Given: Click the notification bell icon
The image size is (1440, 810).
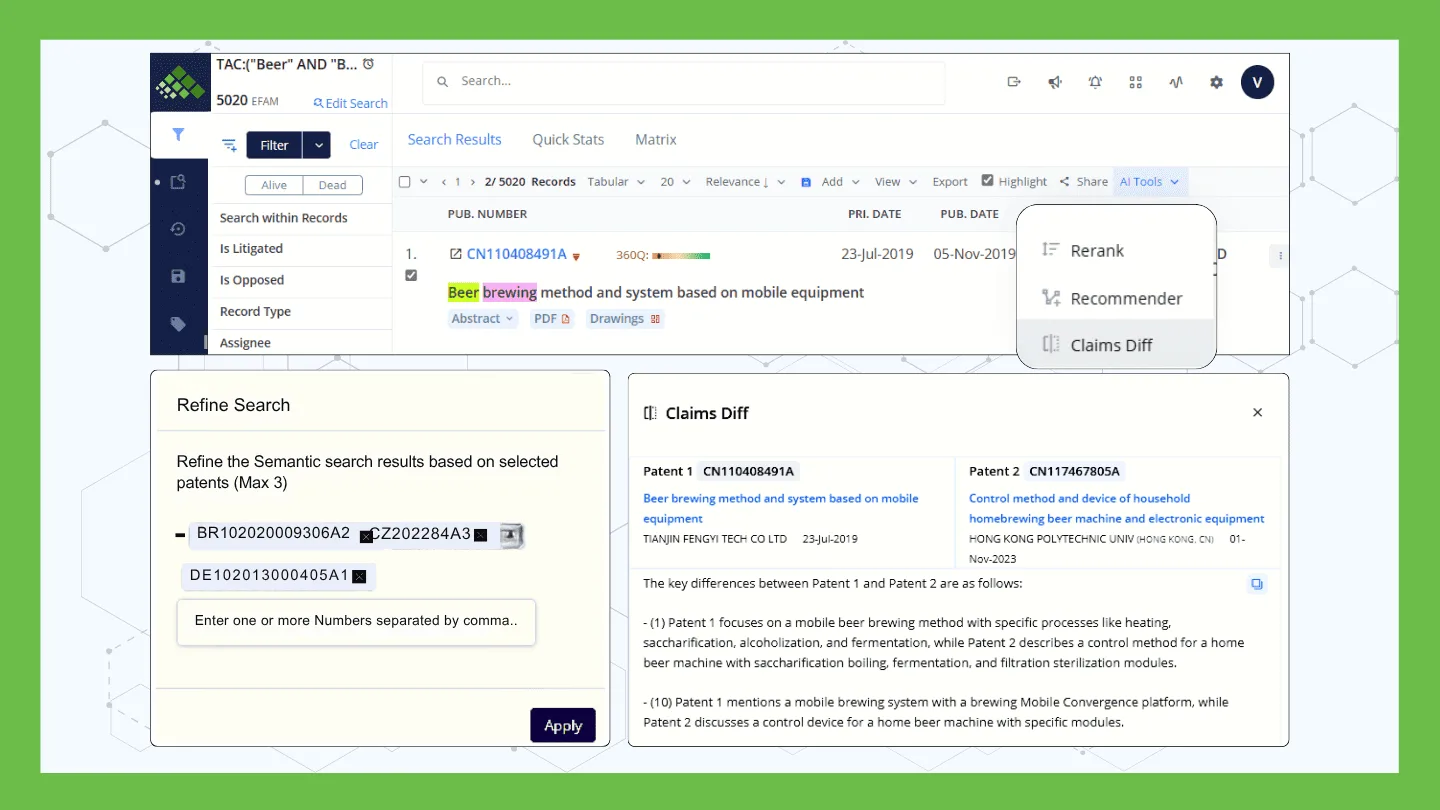Looking at the screenshot, I should click(x=1095, y=82).
